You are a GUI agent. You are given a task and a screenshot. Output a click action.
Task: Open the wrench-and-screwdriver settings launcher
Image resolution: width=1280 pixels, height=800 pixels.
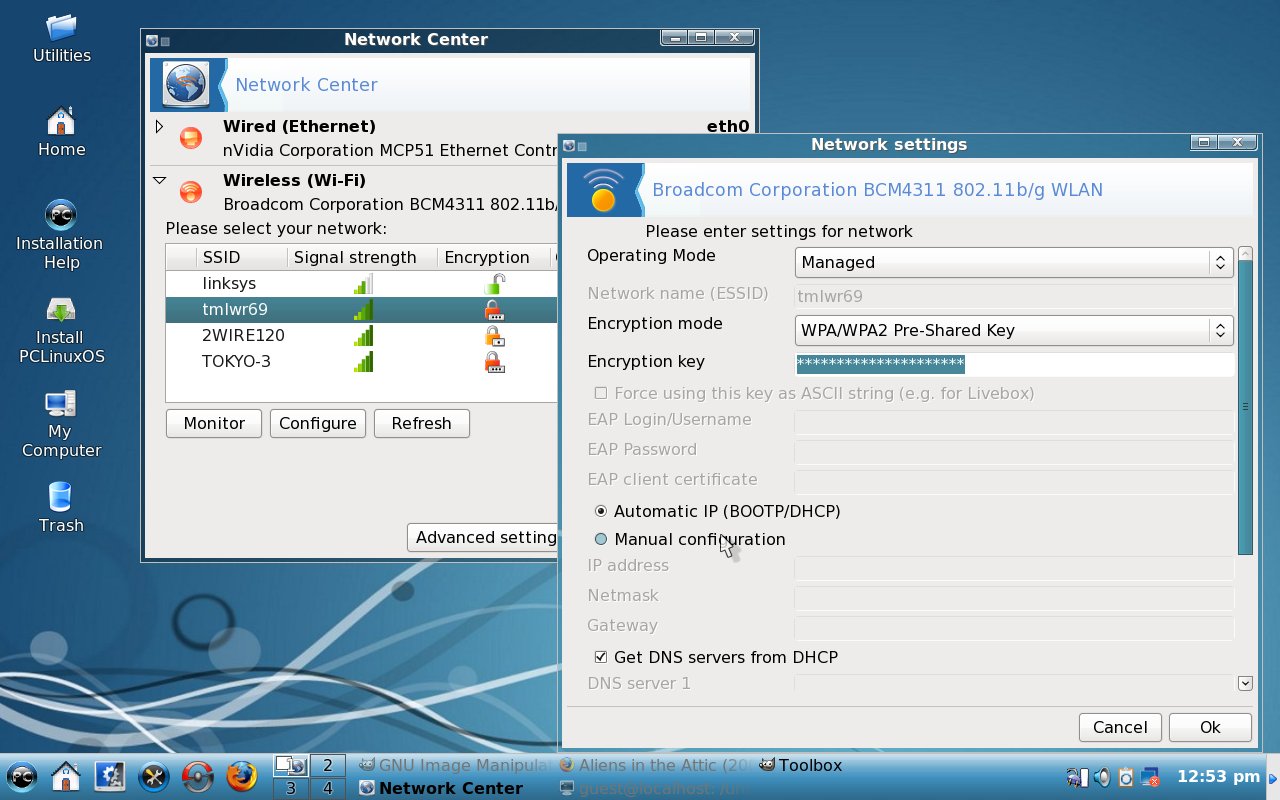pos(153,775)
